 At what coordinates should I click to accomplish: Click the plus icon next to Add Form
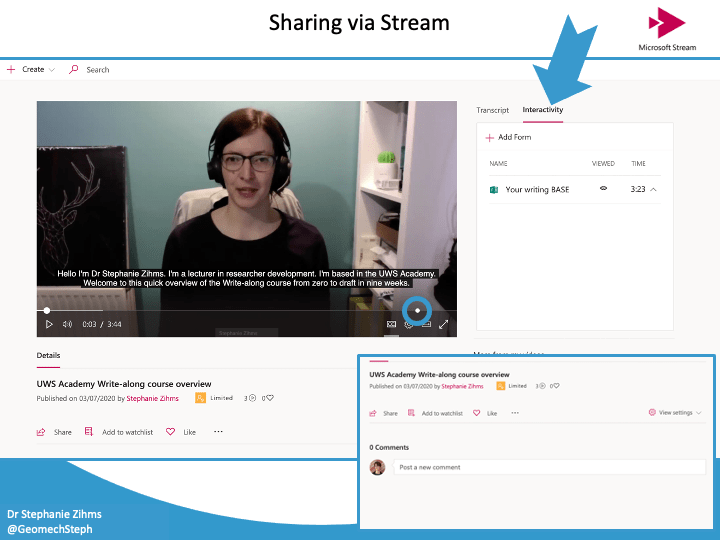(489, 137)
